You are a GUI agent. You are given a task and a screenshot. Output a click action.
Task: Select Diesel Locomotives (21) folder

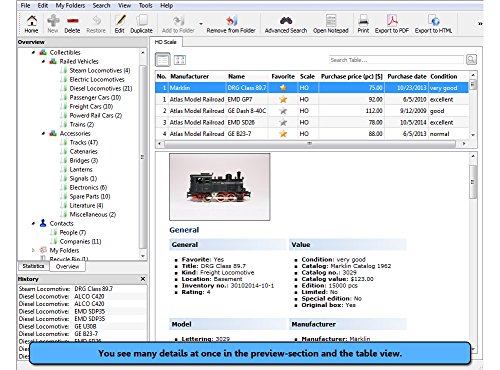pos(101,88)
